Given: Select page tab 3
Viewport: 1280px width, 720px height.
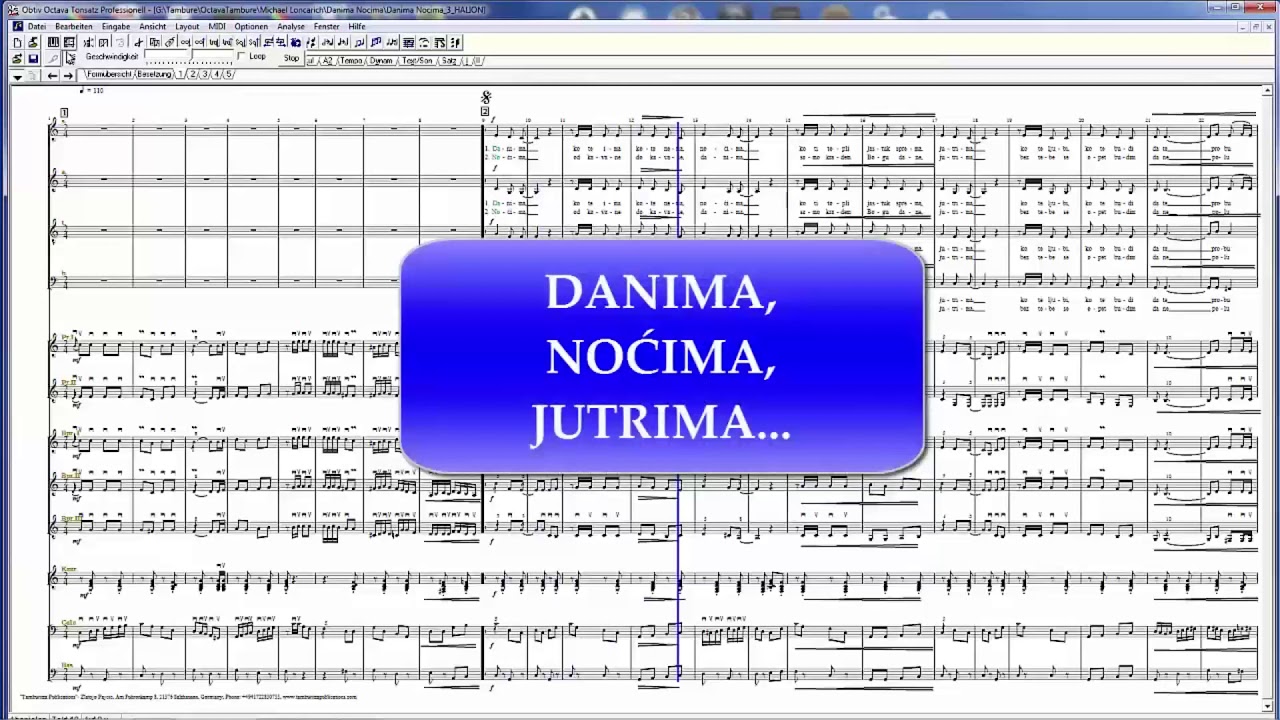Looking at the screenshot, I should coord(204,75).
